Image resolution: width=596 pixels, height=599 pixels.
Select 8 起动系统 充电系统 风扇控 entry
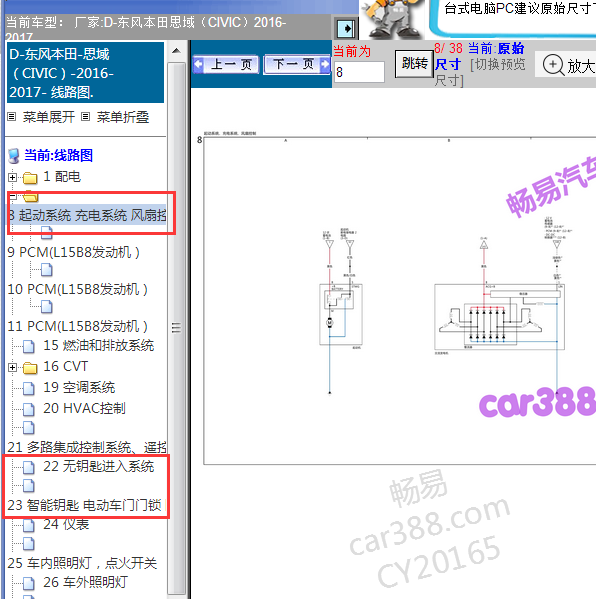tap(87, 215)
